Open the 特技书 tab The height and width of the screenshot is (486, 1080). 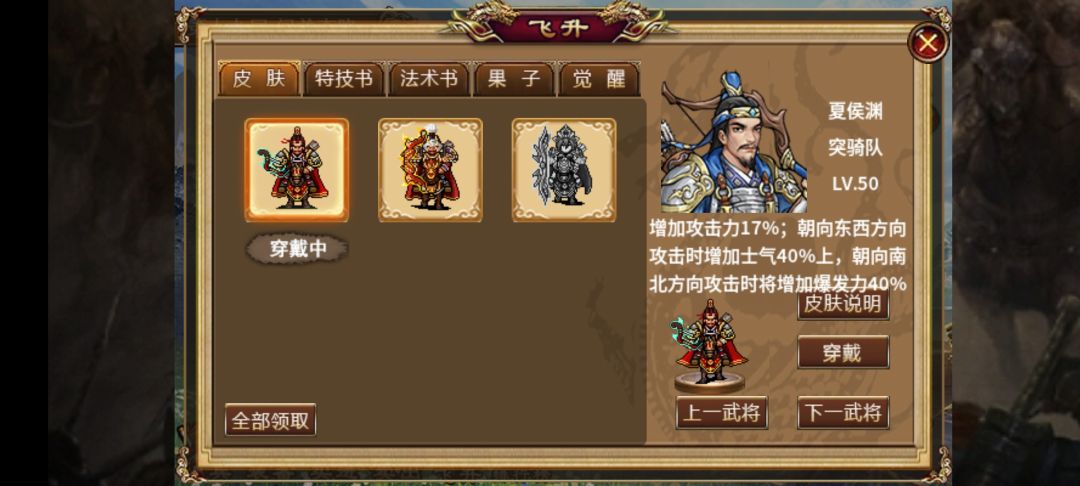point(344,79)
